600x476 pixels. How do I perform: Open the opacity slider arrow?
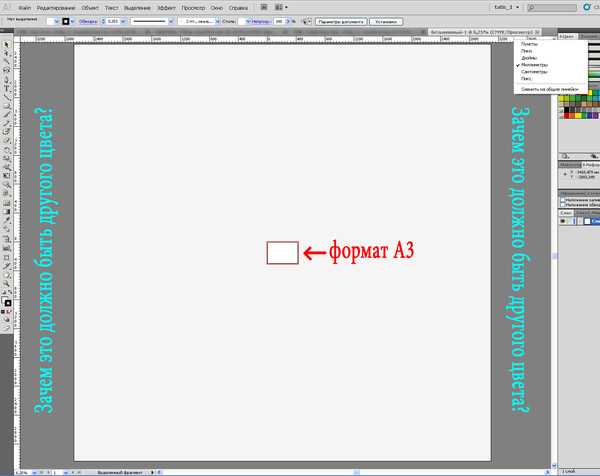click(x=288, y=21)
